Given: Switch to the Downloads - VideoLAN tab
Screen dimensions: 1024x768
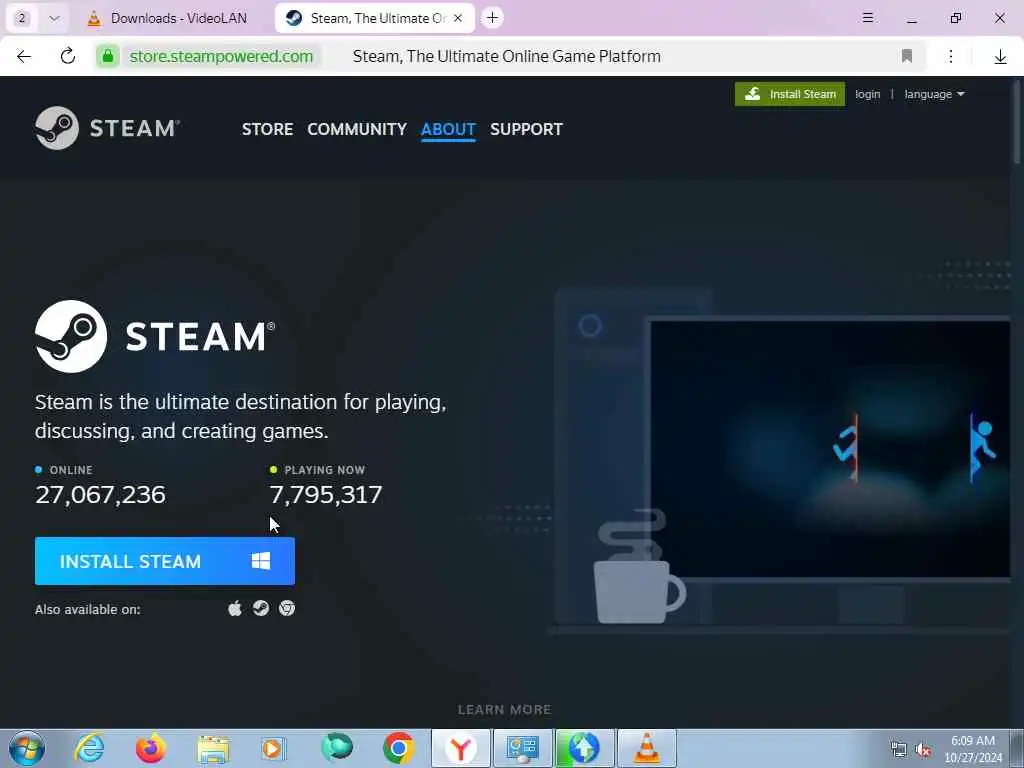Looking at the screenshot, I should pos(168,18).
